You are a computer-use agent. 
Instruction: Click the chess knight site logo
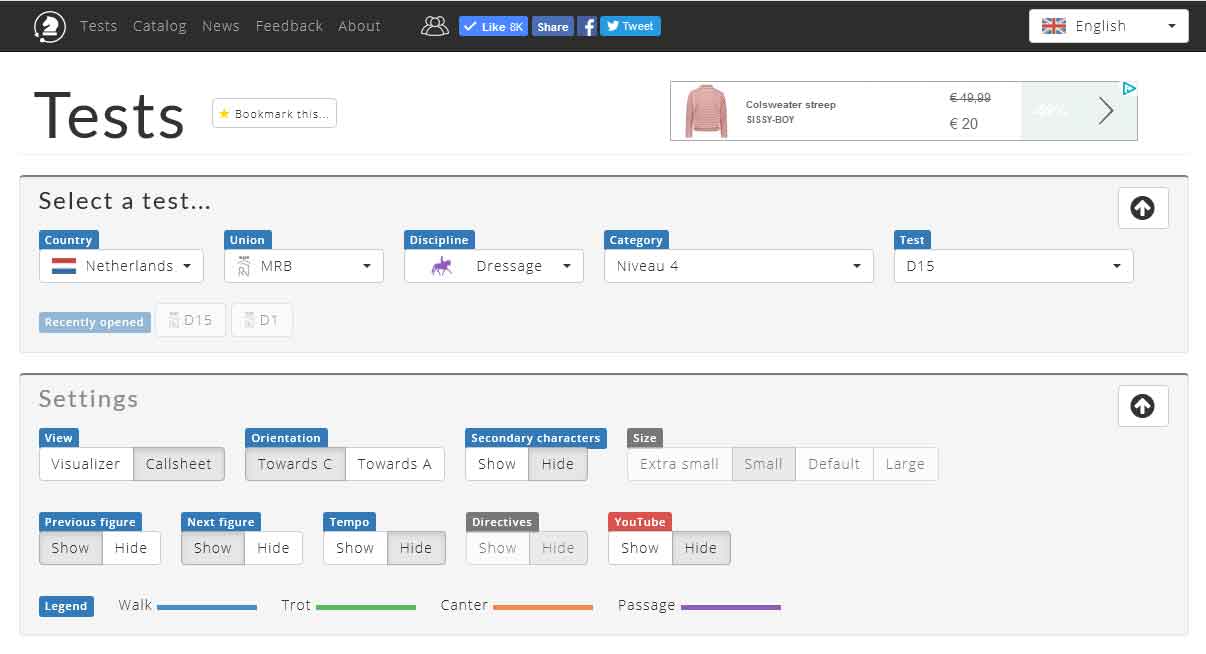coord(50,26)
